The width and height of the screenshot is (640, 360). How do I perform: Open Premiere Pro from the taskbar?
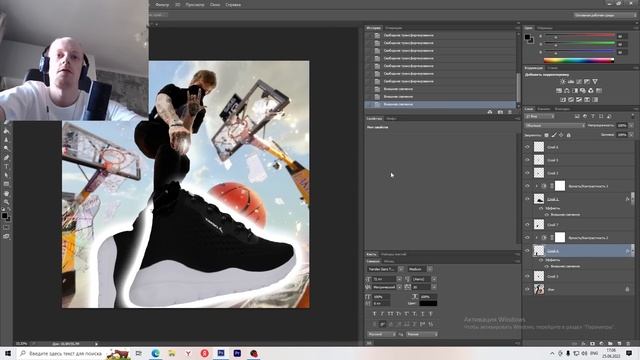(x=237, y=353)
